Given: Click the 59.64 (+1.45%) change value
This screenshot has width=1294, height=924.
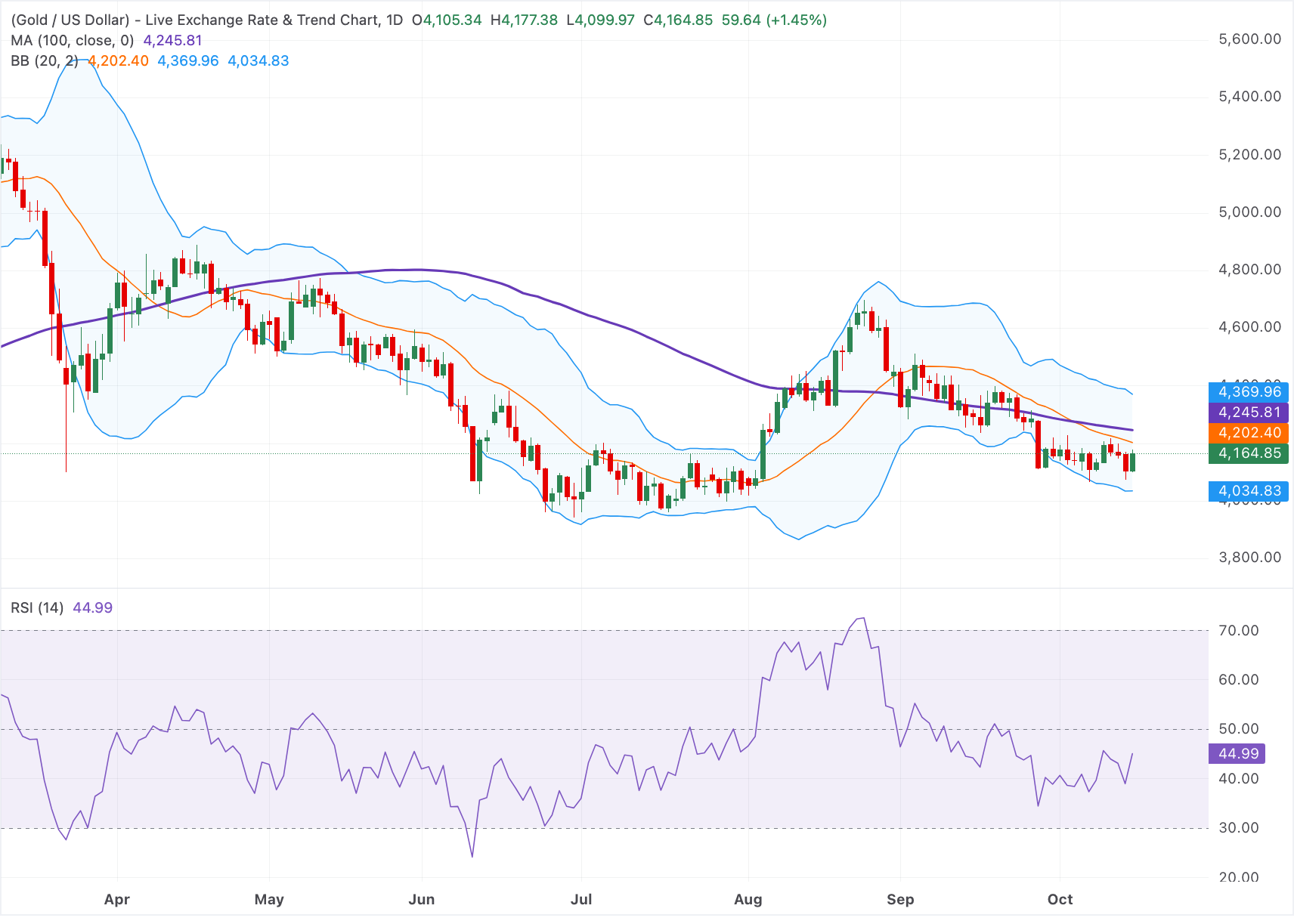Looking at the screenshot, I should 774,20.
